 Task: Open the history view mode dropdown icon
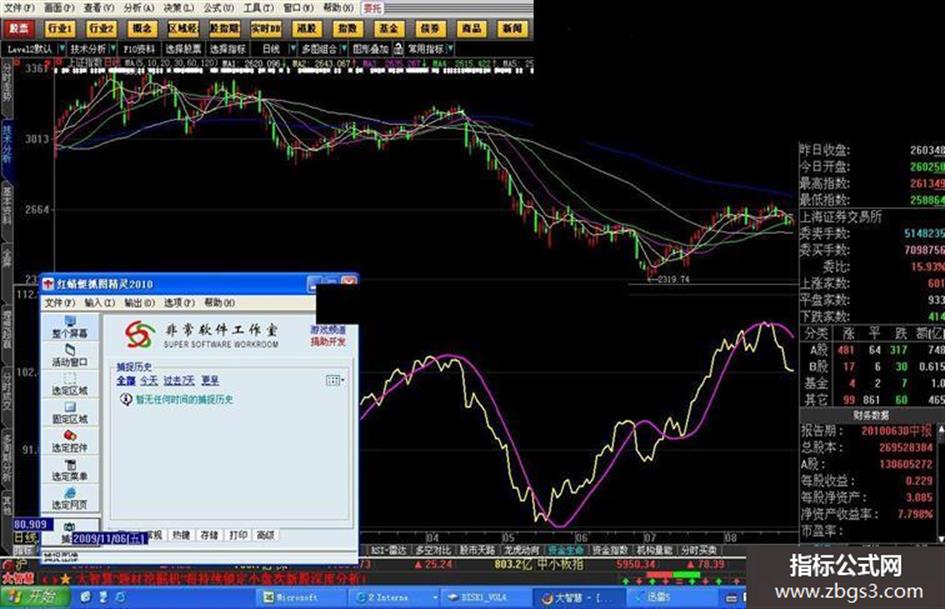click(335, 380)
